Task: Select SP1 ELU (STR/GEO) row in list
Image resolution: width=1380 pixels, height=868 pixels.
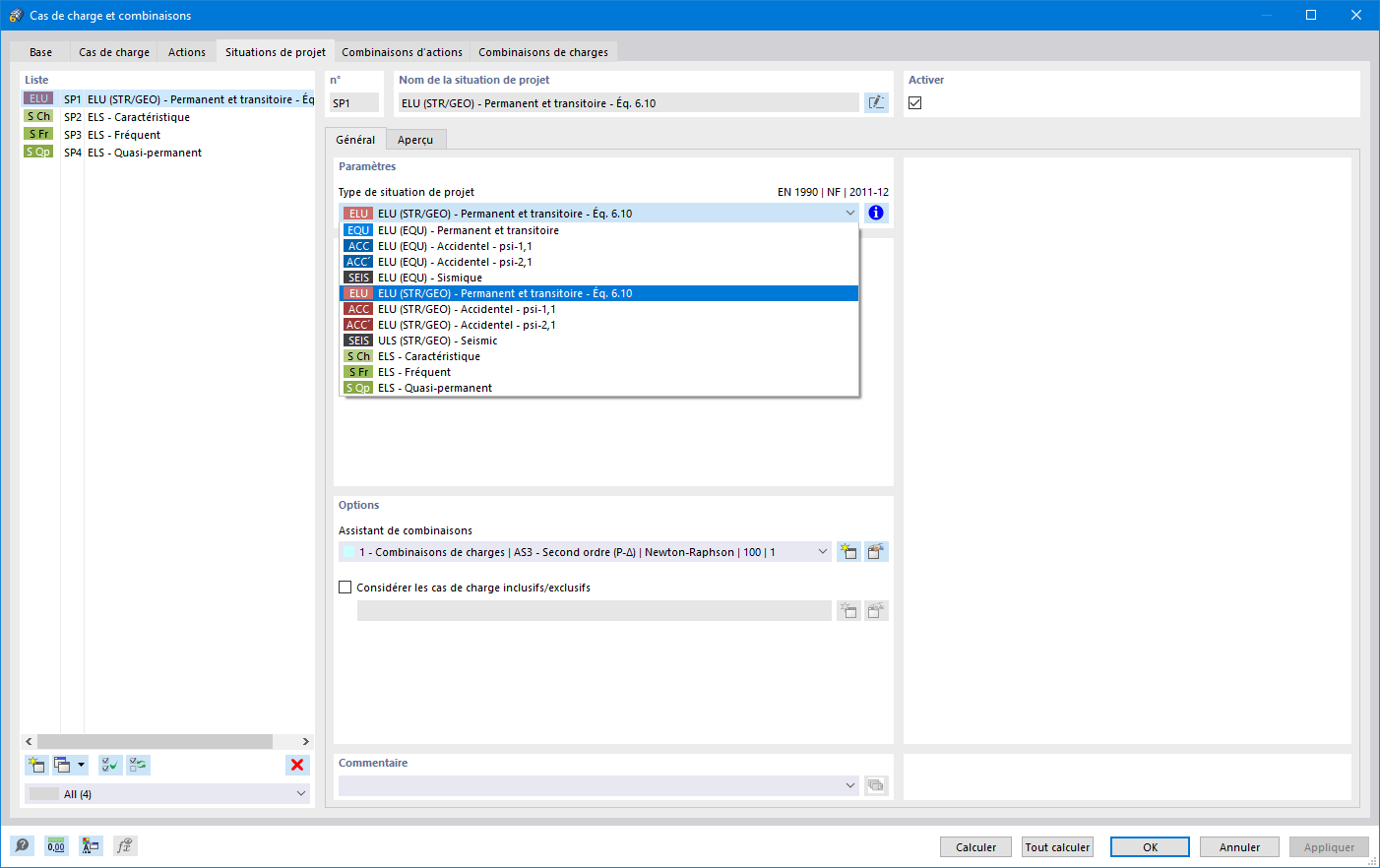Action: (167, 99)
